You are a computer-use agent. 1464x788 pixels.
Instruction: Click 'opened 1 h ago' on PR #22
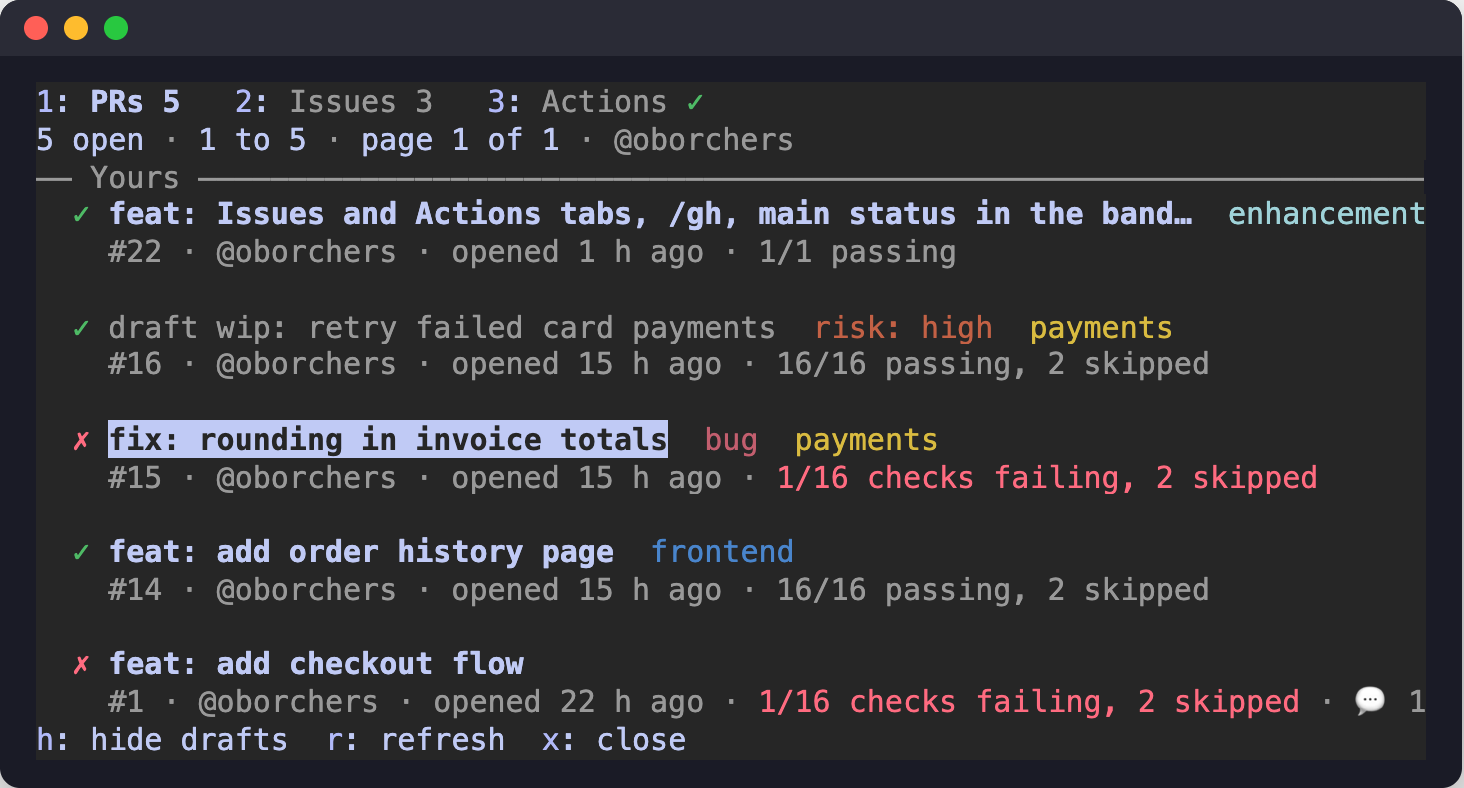[577, 252]
